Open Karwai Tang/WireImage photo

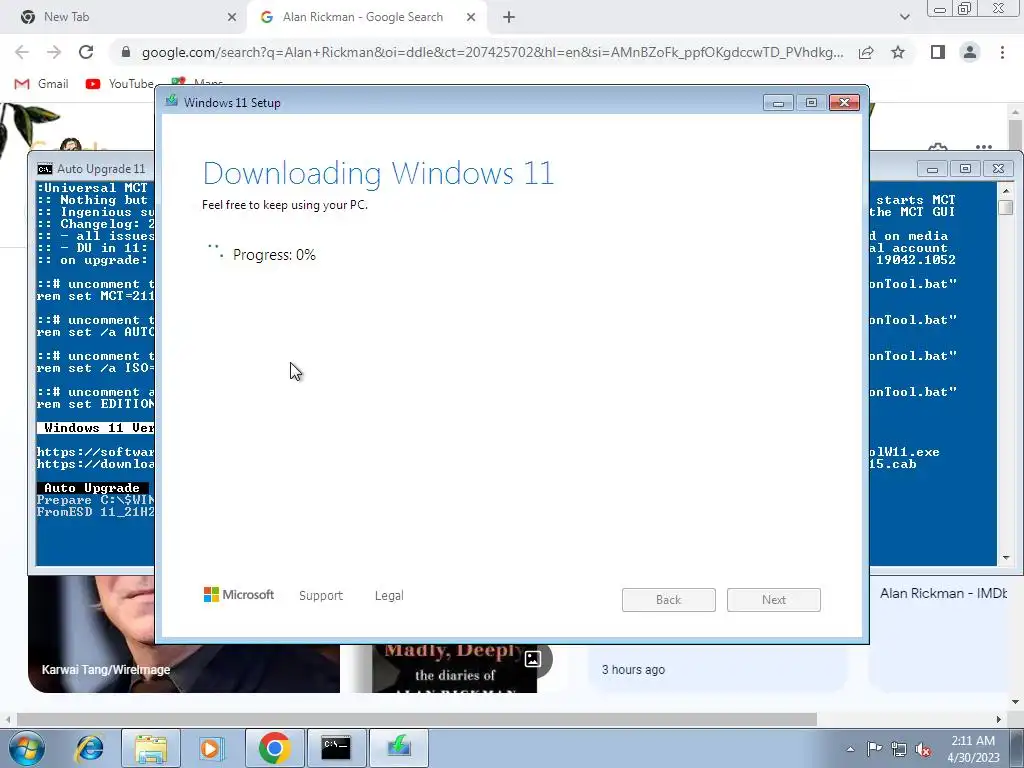point(184,634)
